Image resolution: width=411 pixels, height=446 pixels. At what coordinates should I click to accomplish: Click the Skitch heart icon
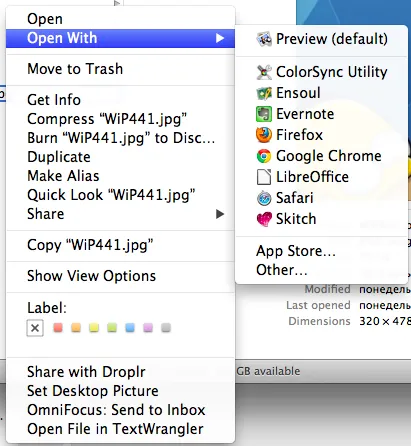coord(264,219)
